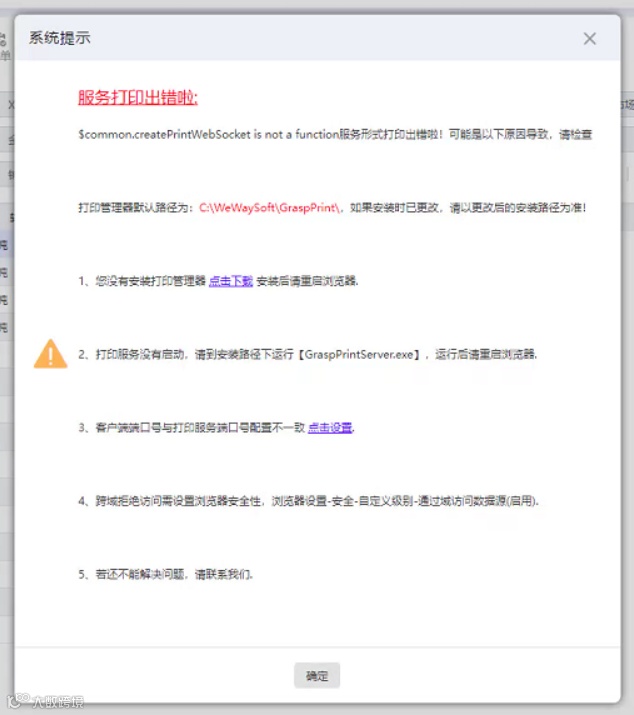The width and height of the screenshot is (634, 715).
Task: Click the 确定 button
Action: (317, 675)
